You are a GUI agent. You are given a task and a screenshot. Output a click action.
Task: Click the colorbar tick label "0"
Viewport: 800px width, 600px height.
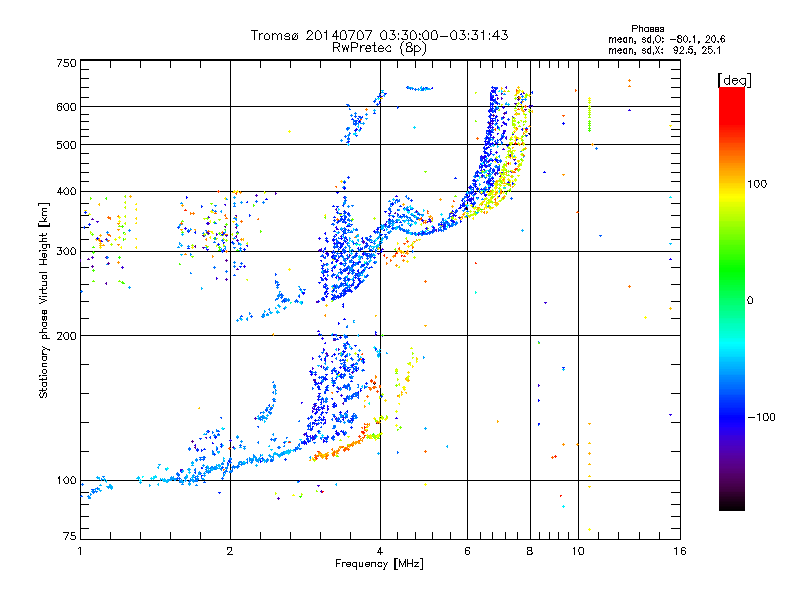pyautogui.click(x=750, y=301)
